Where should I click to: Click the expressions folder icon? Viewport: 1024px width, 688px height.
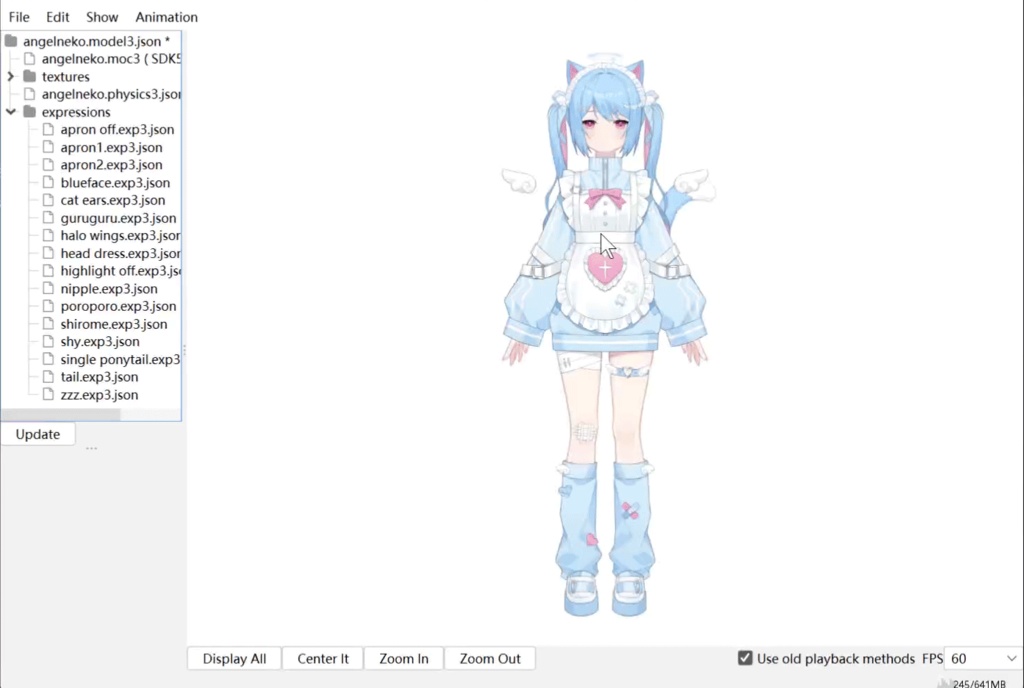[x=28, y=112]
